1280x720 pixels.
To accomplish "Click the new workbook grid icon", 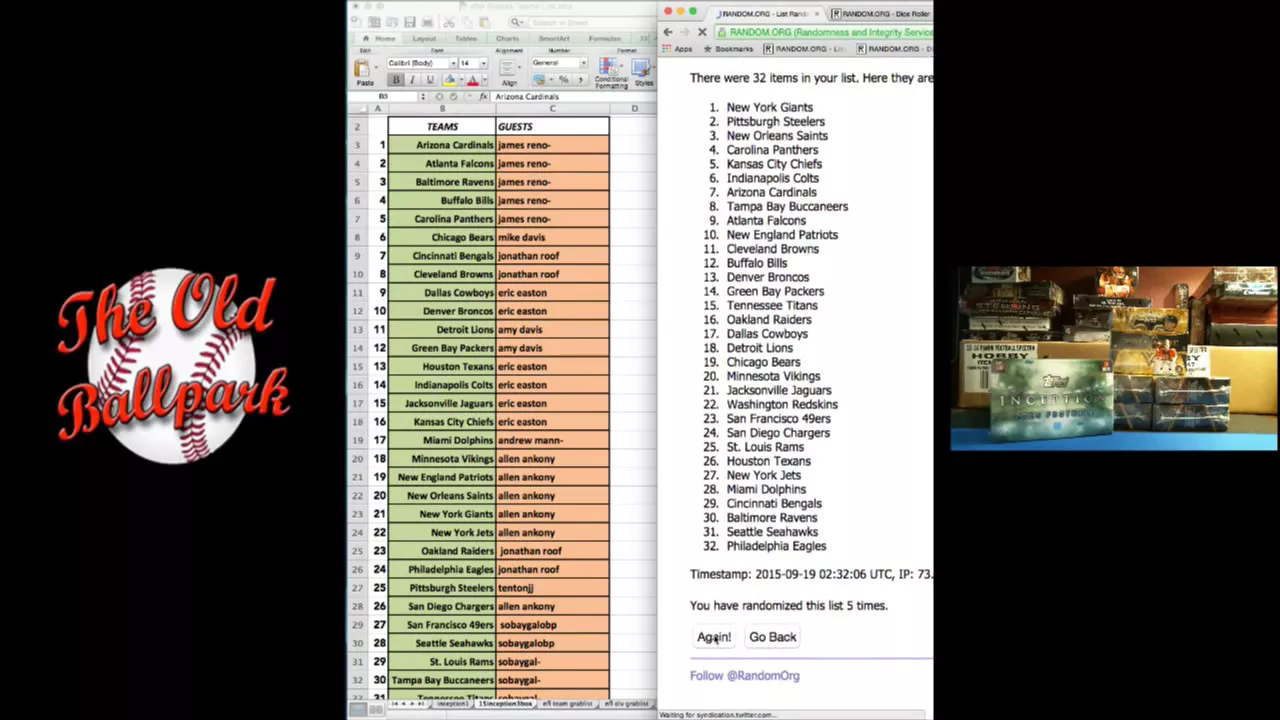I will pyautogui.click(x=374, y=22).
